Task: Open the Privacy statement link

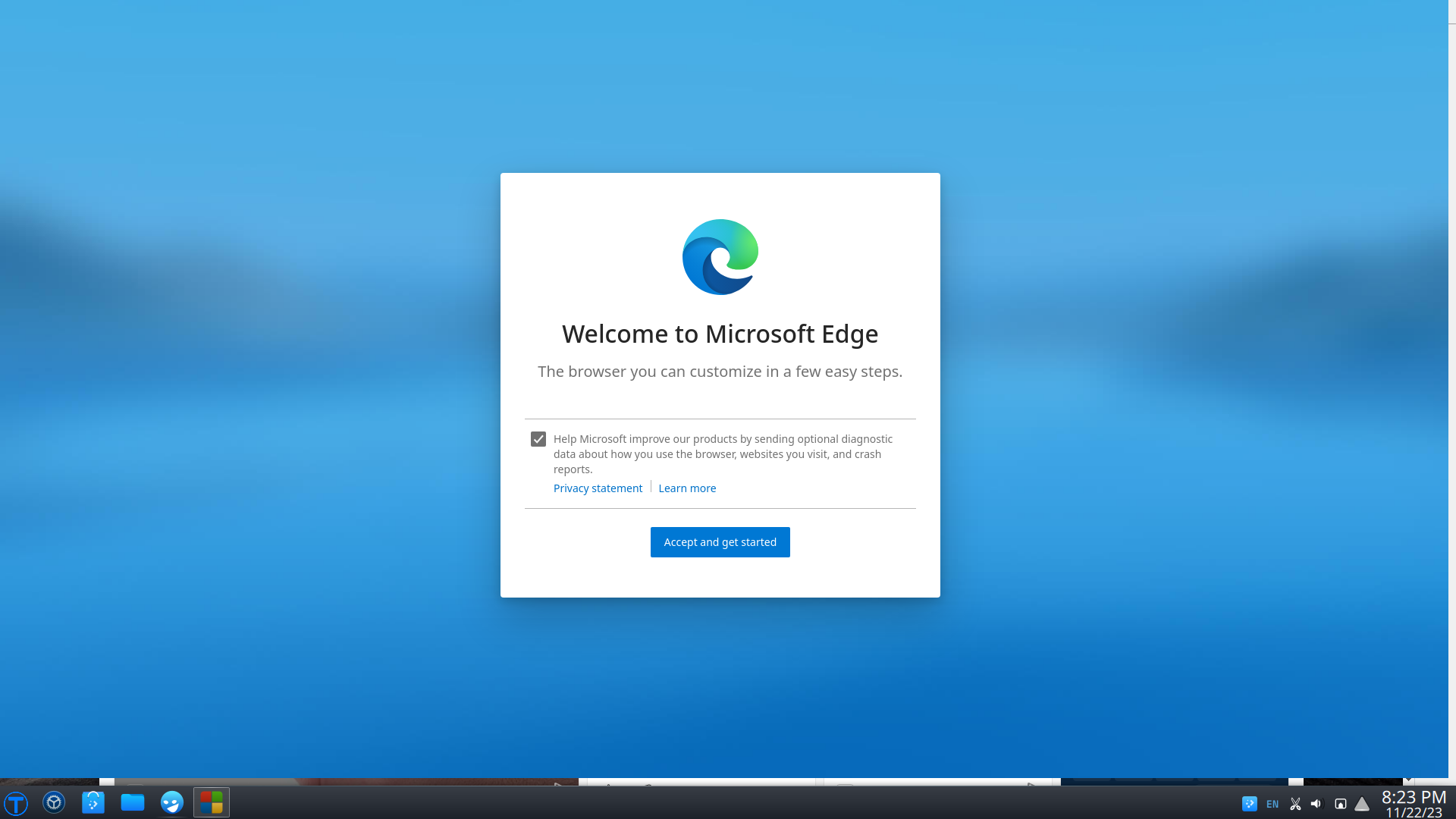Action: point(598,488)
